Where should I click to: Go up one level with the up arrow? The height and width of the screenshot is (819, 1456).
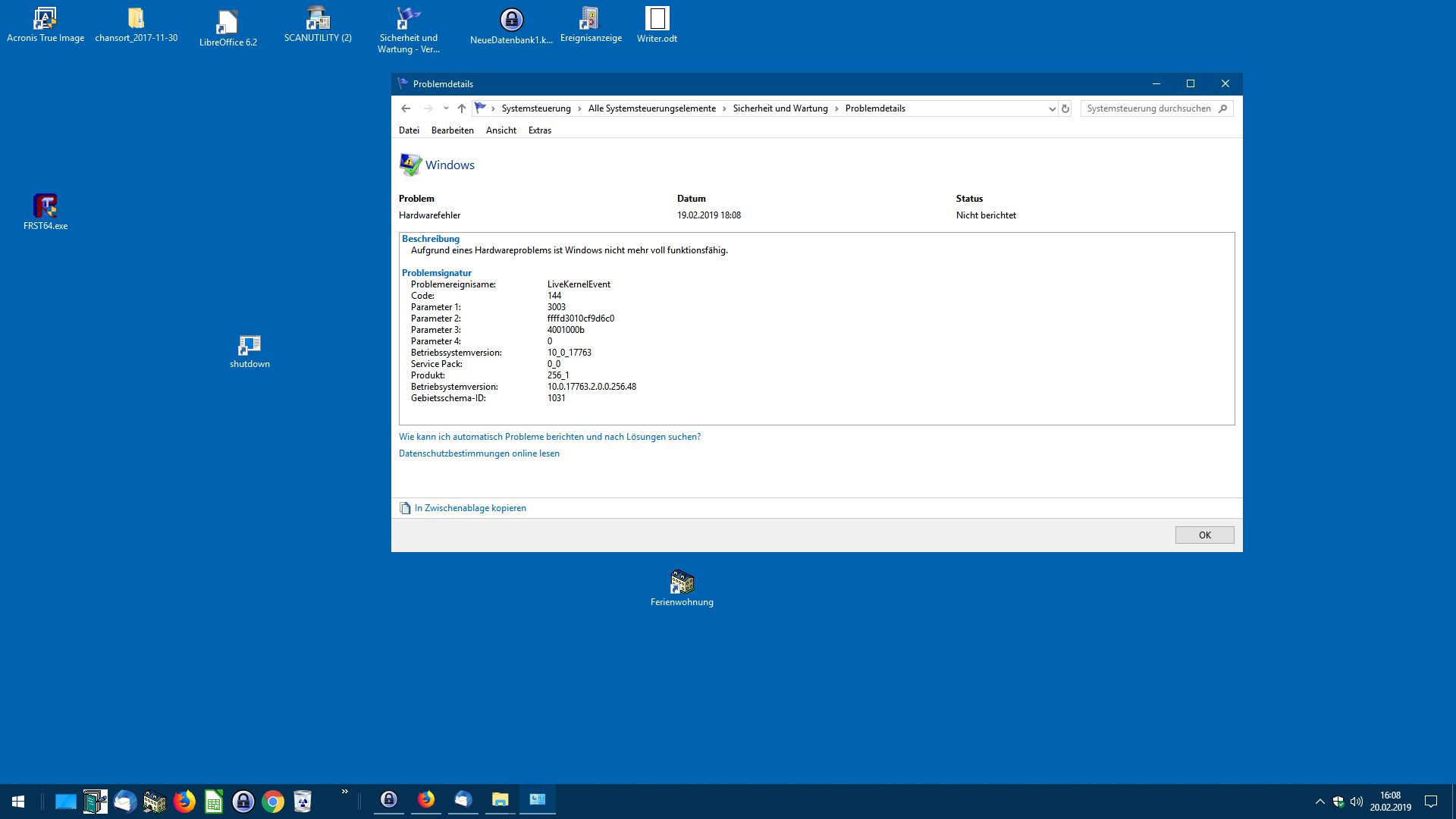(461, 108)
